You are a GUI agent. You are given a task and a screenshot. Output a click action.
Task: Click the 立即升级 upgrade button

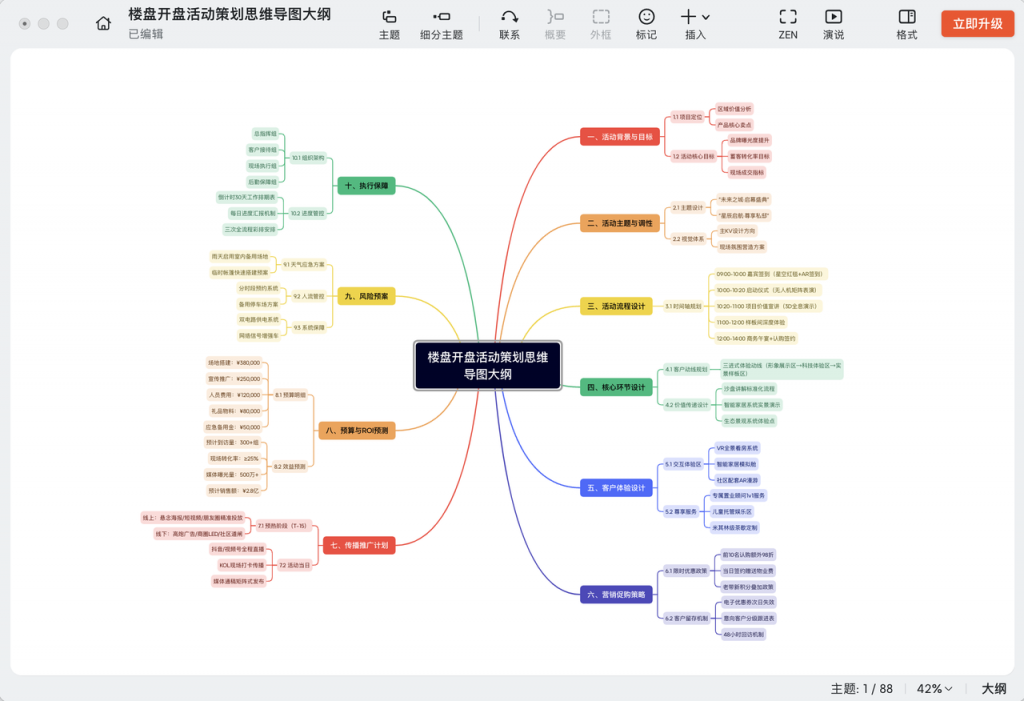[x=978, y=24]
